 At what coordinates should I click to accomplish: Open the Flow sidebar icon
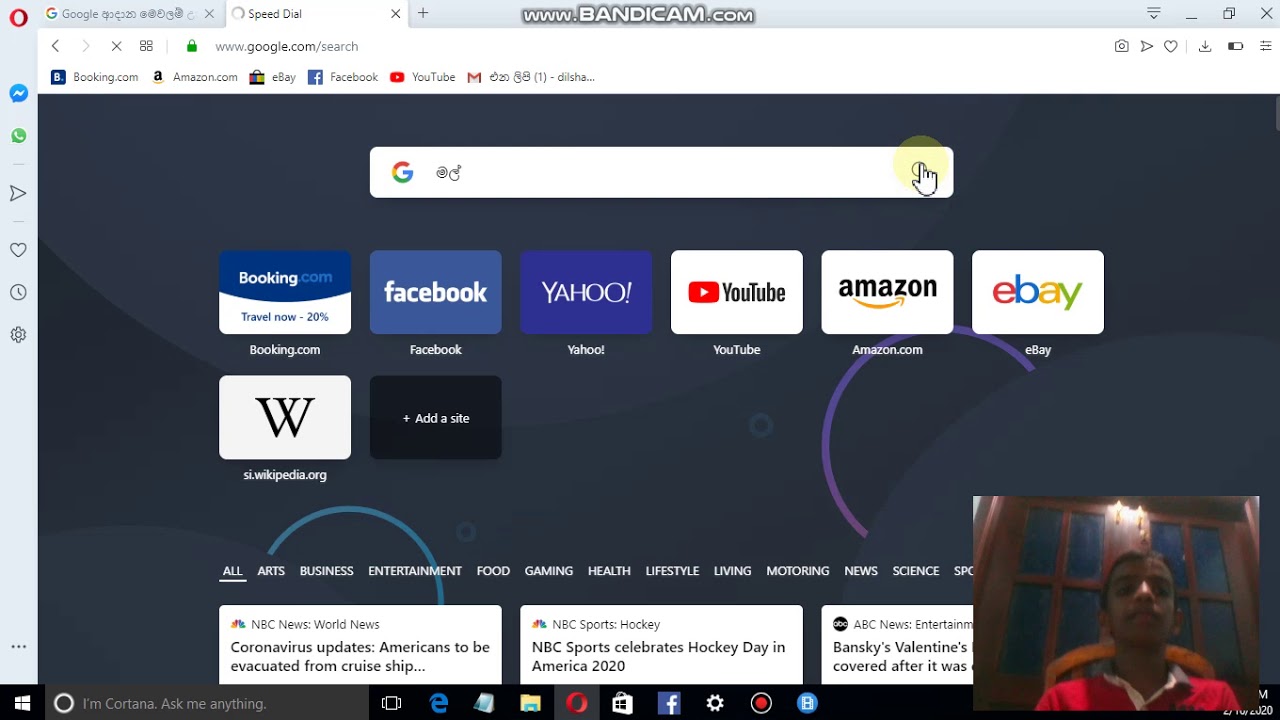[18, 193]
